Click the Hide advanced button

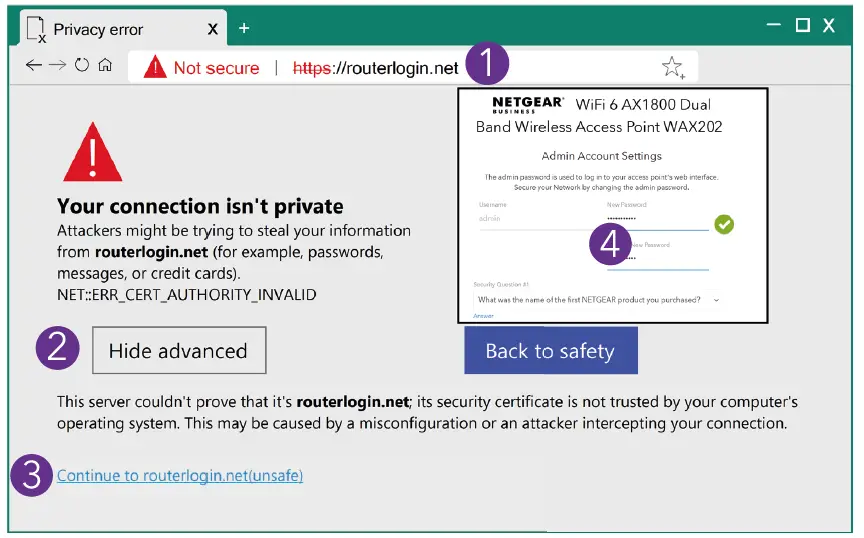tap(178, 351)
